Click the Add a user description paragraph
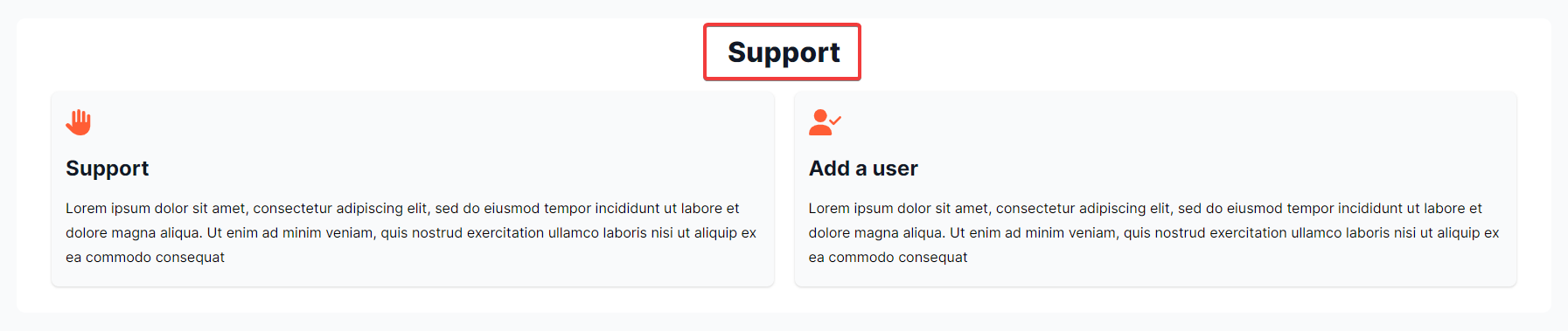This screenshot has height=331, width=1568. click(1153, 232)
